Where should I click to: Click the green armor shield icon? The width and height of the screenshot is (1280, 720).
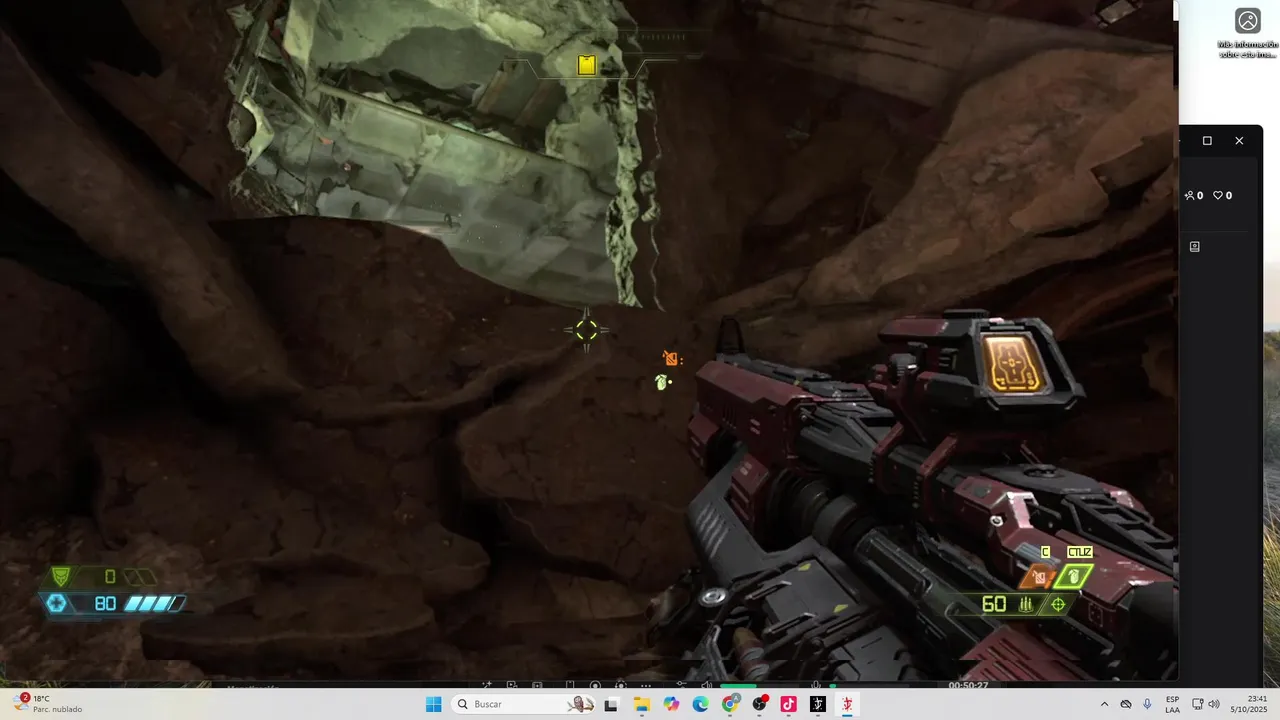pyautogui.click(x=61, y=577)
